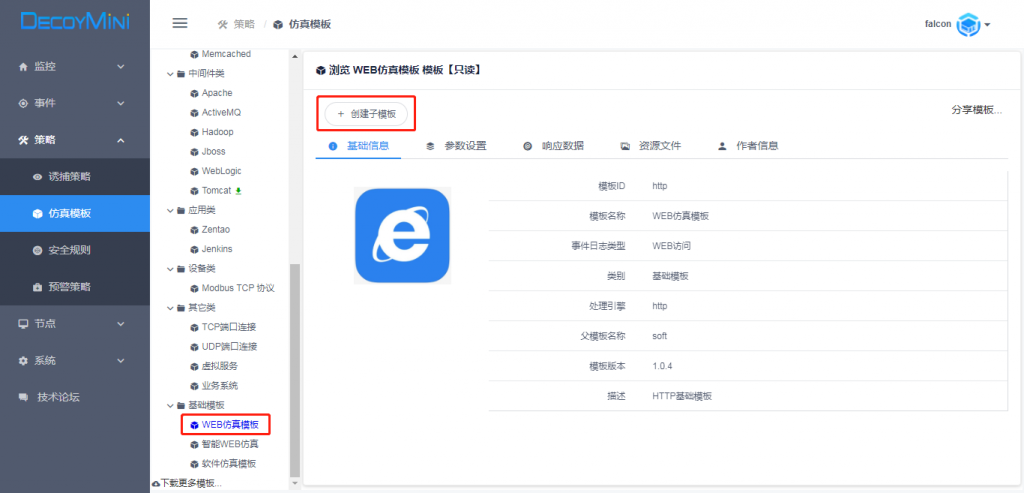Open the 技术论坛 forum link
1024x493 pixels.
coord(59,397)
